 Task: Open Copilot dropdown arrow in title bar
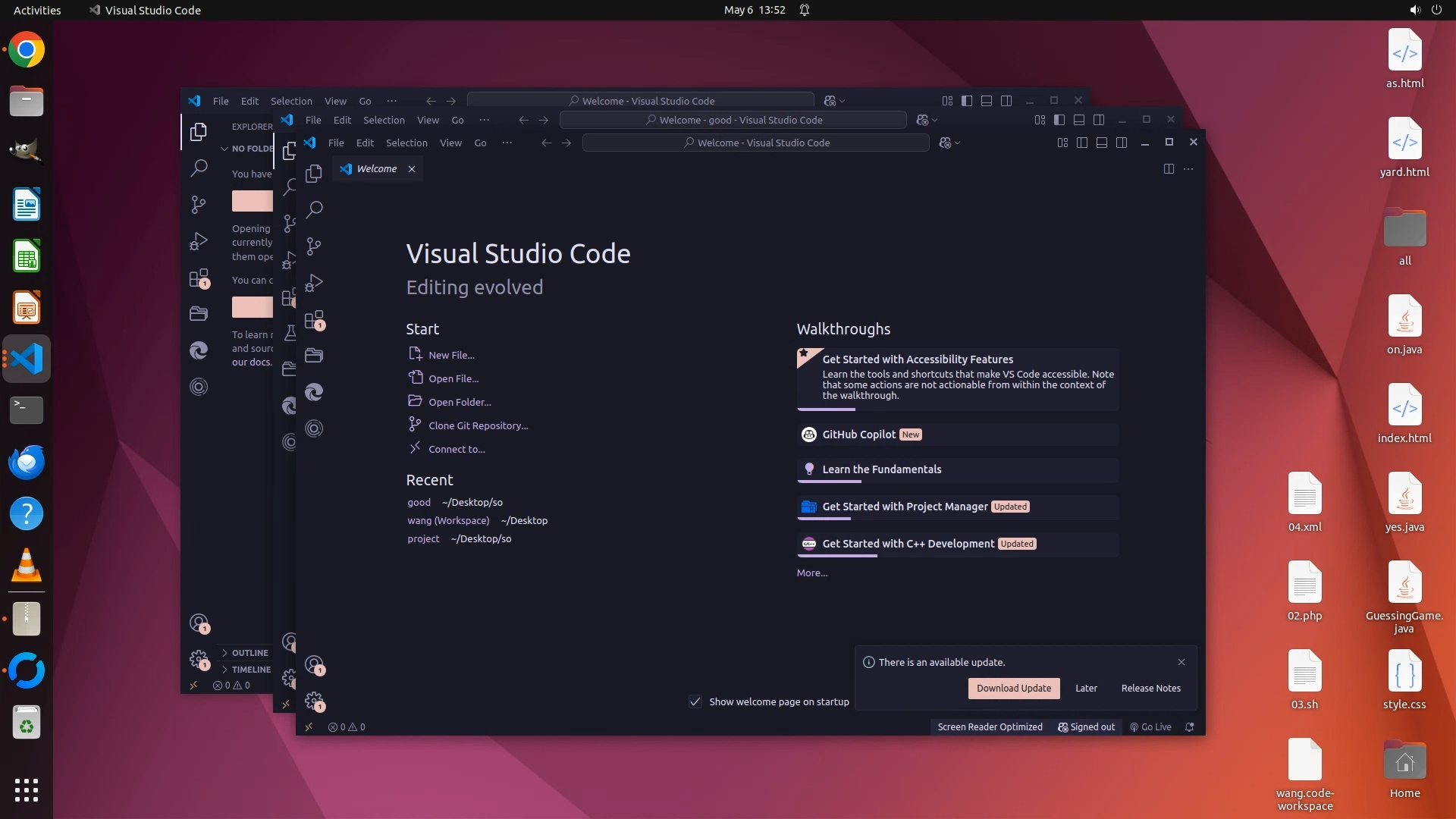tap(958, 143)
